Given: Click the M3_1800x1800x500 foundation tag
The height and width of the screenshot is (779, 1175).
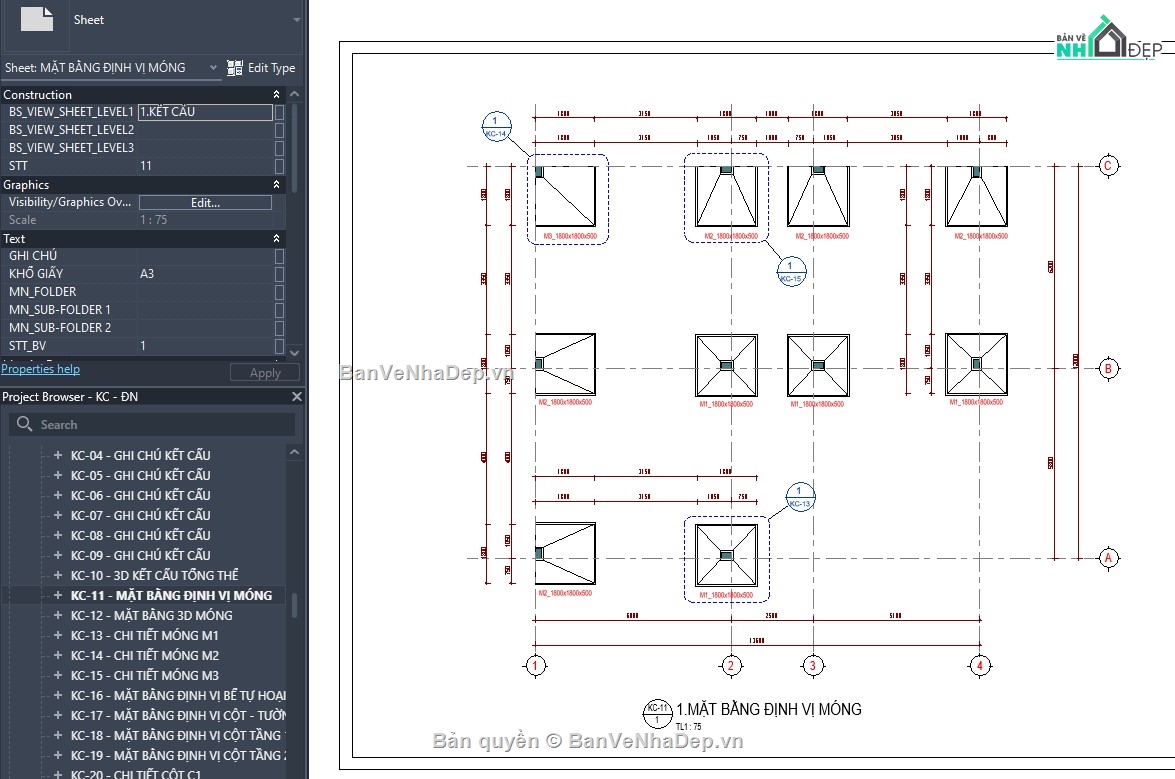Looking at the screenshot, I should coord(570,236).
